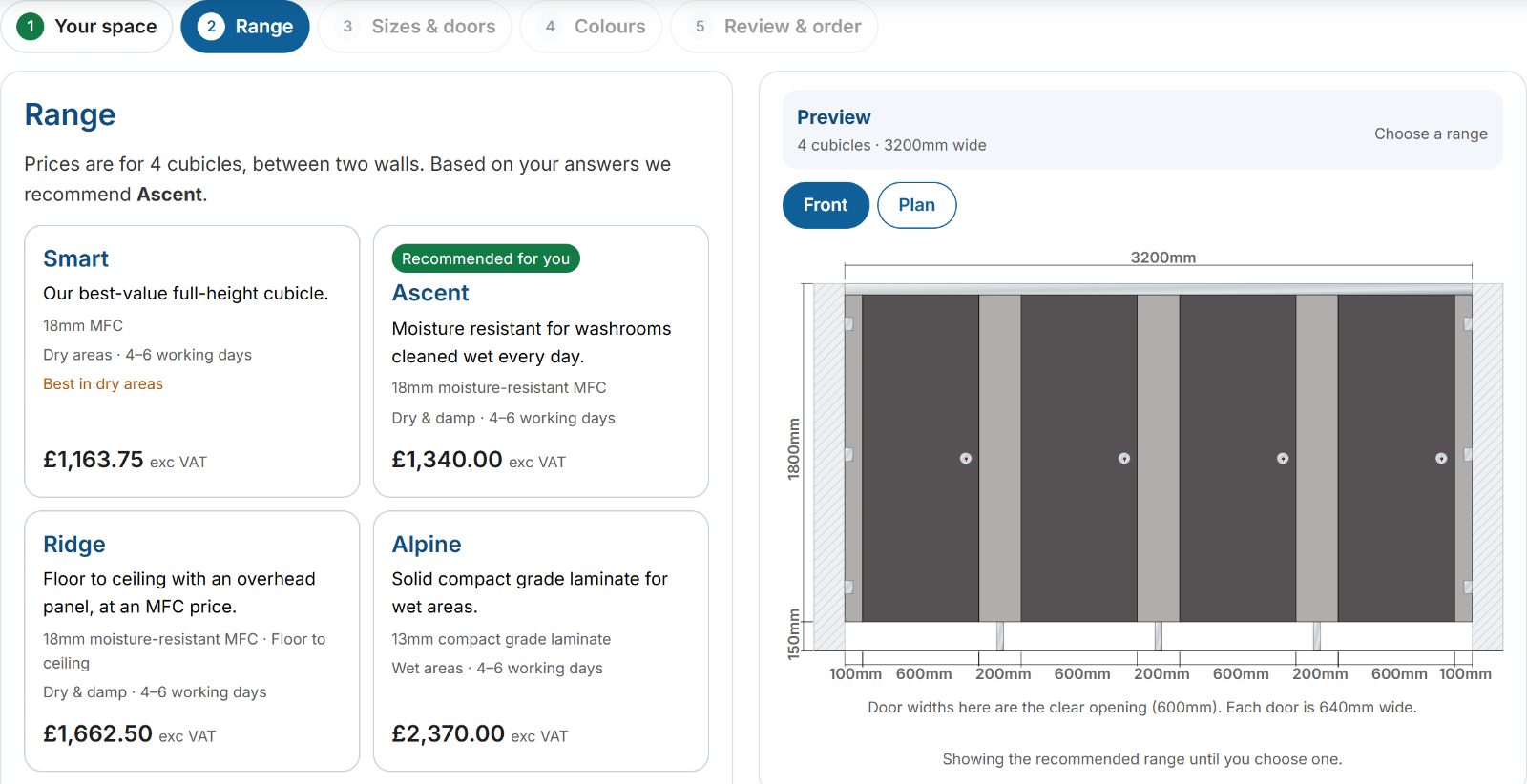Click the Ascent price £1,340.00
The height and width of the screenshot is (784, 1527).
(447, 460)
